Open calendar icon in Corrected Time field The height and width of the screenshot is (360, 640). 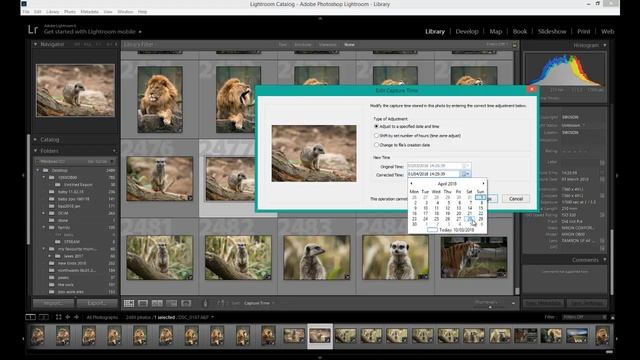click(465, 174)
